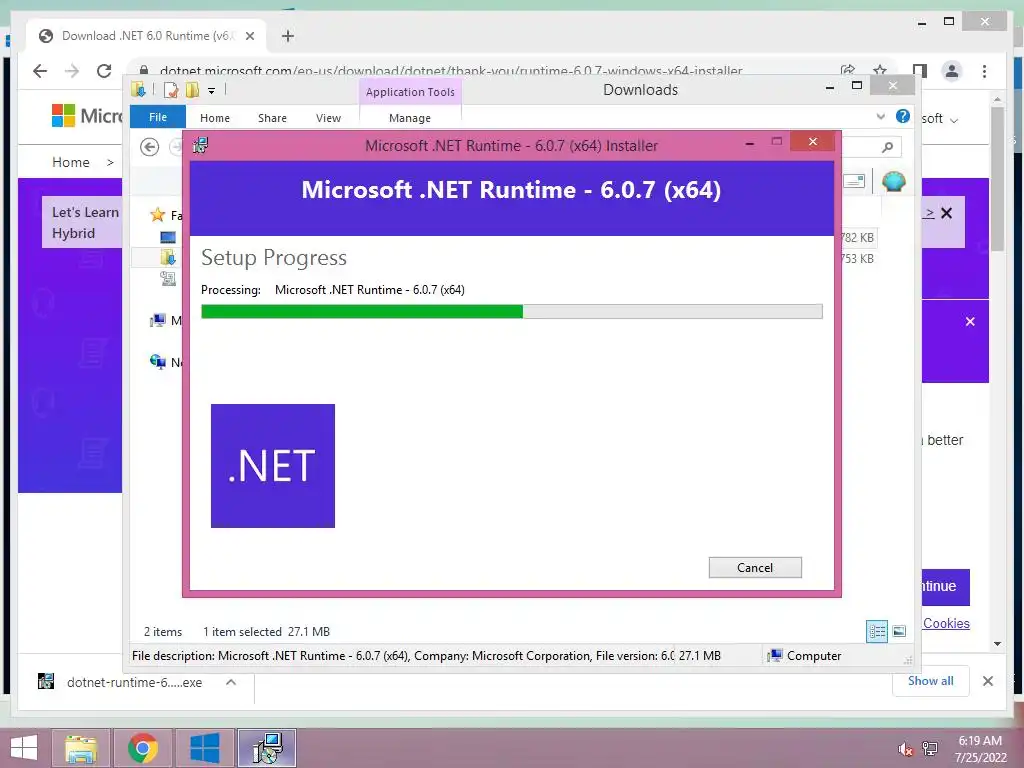Open the download item options chevron
Image resolution: width=1024 pixels, height=768 pixels.
click(231, 682)
